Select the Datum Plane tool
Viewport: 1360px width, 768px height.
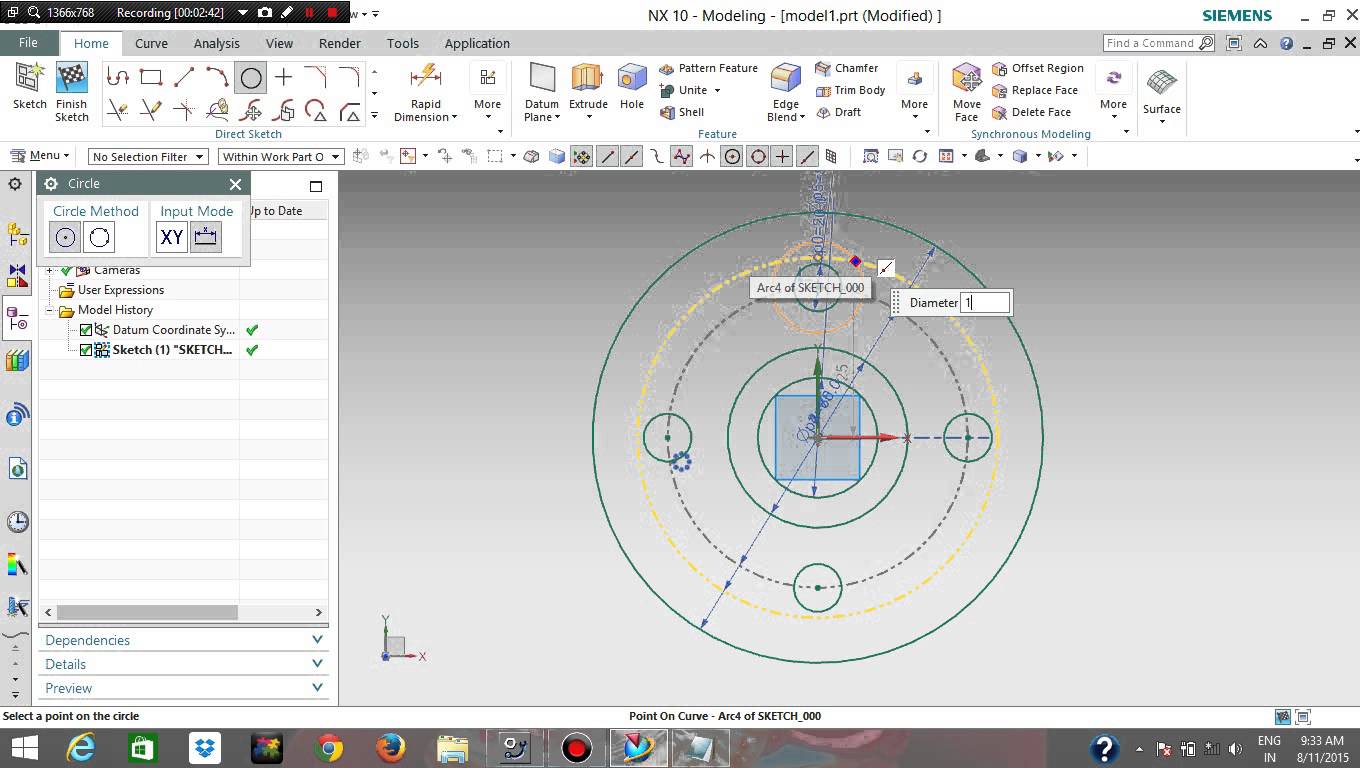pos(541,89)
